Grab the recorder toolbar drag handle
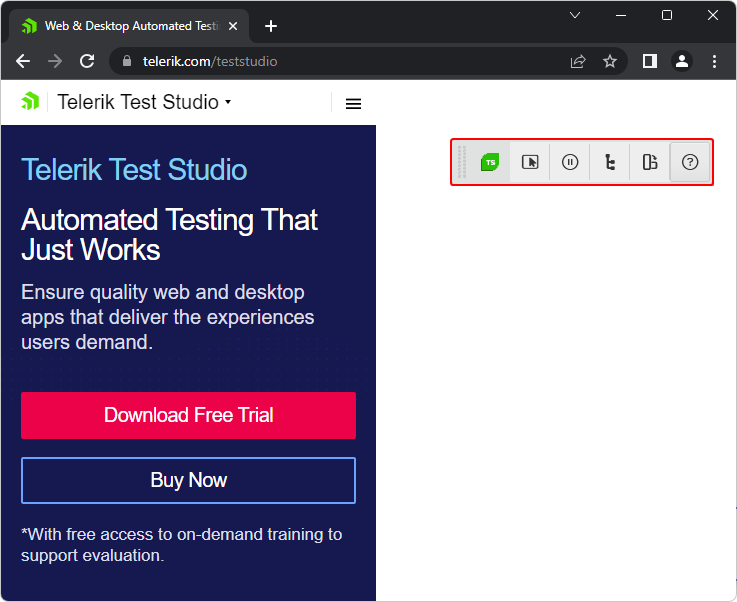This screenshot has height=602, width=737. 462,162
